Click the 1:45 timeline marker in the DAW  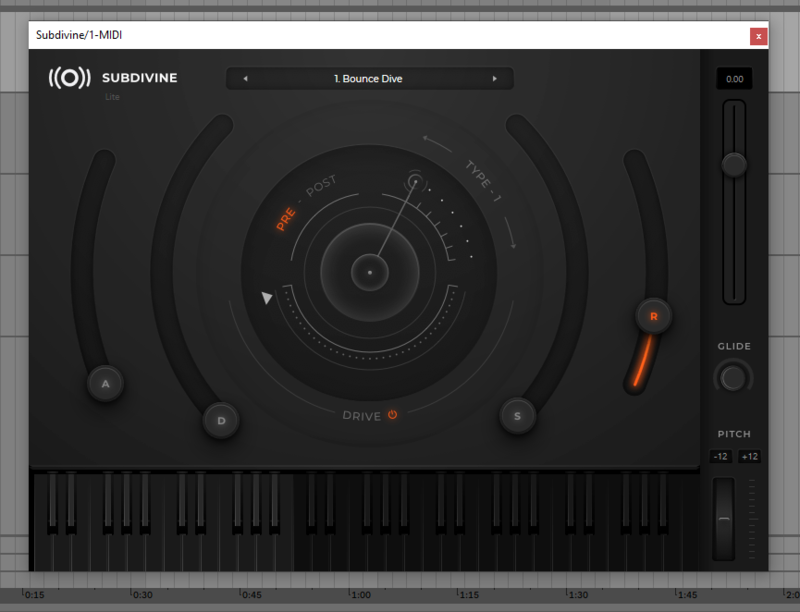pos(687,595)
